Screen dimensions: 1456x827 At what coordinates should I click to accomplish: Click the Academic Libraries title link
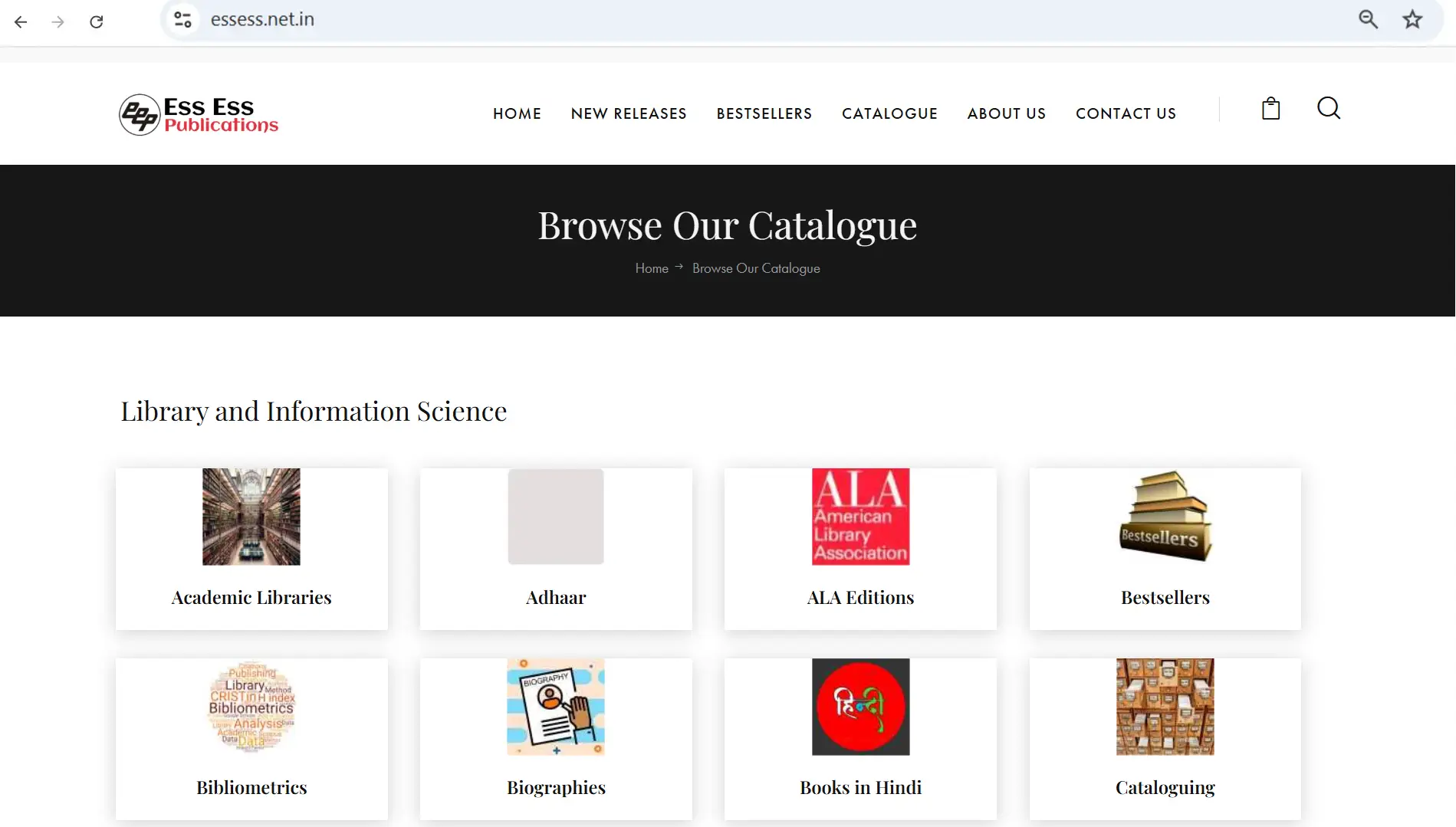pos(251,598)
